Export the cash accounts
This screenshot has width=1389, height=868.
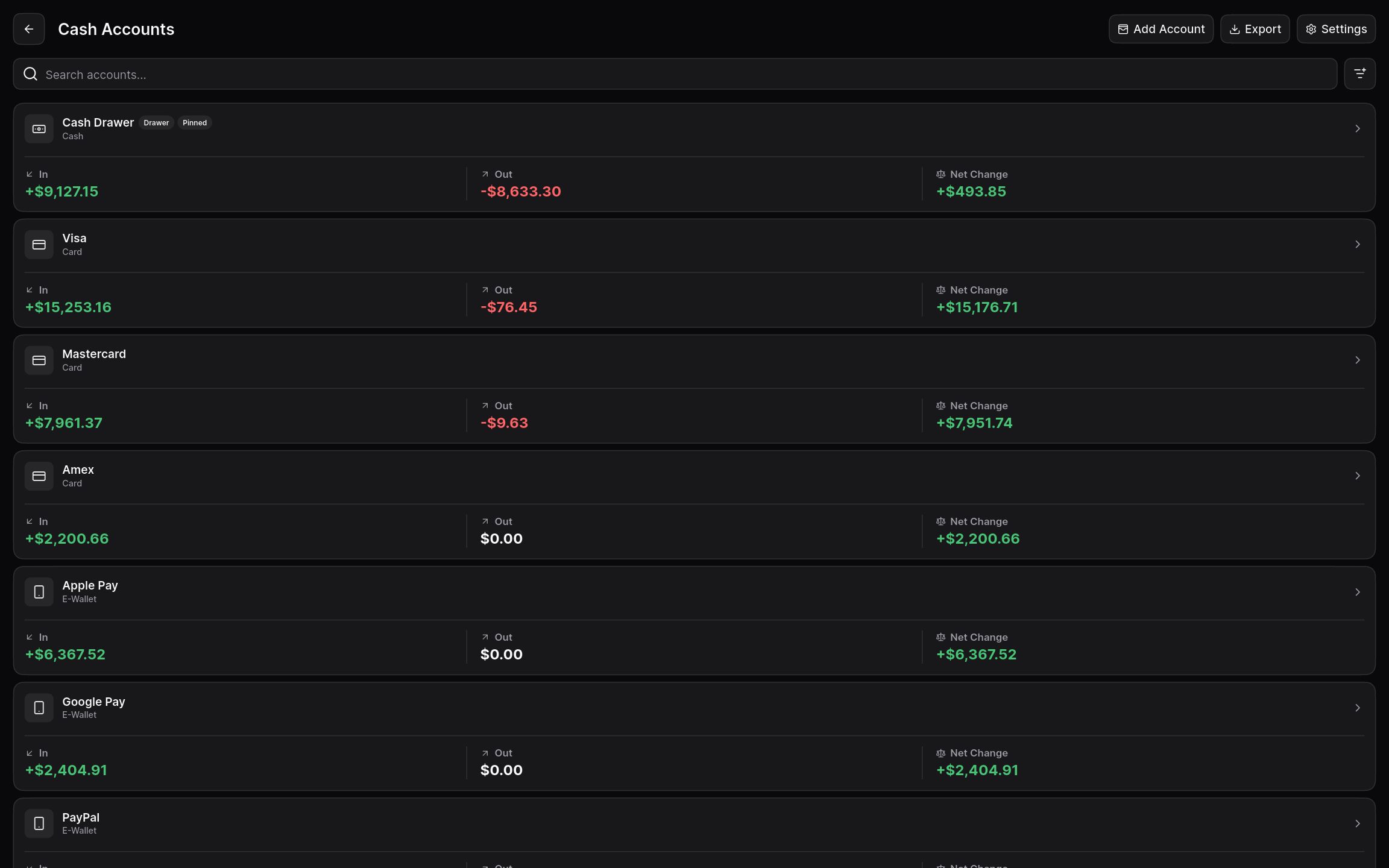pos(1255,29)
